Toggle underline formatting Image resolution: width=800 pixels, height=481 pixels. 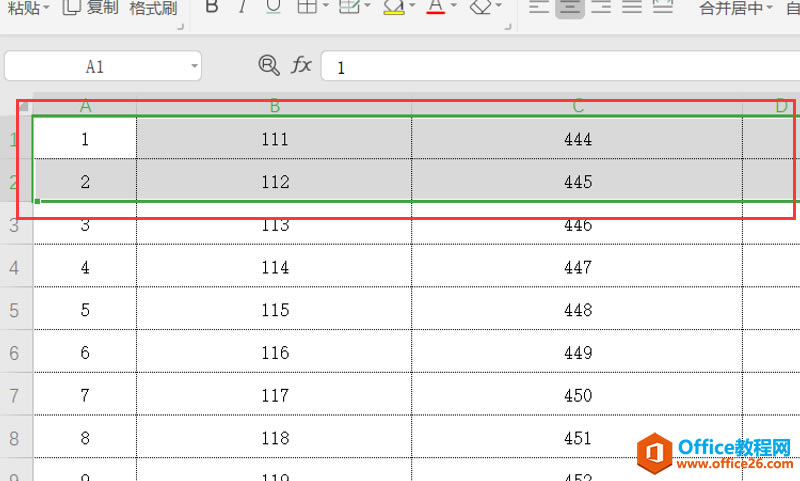click(x=273, y=7)
